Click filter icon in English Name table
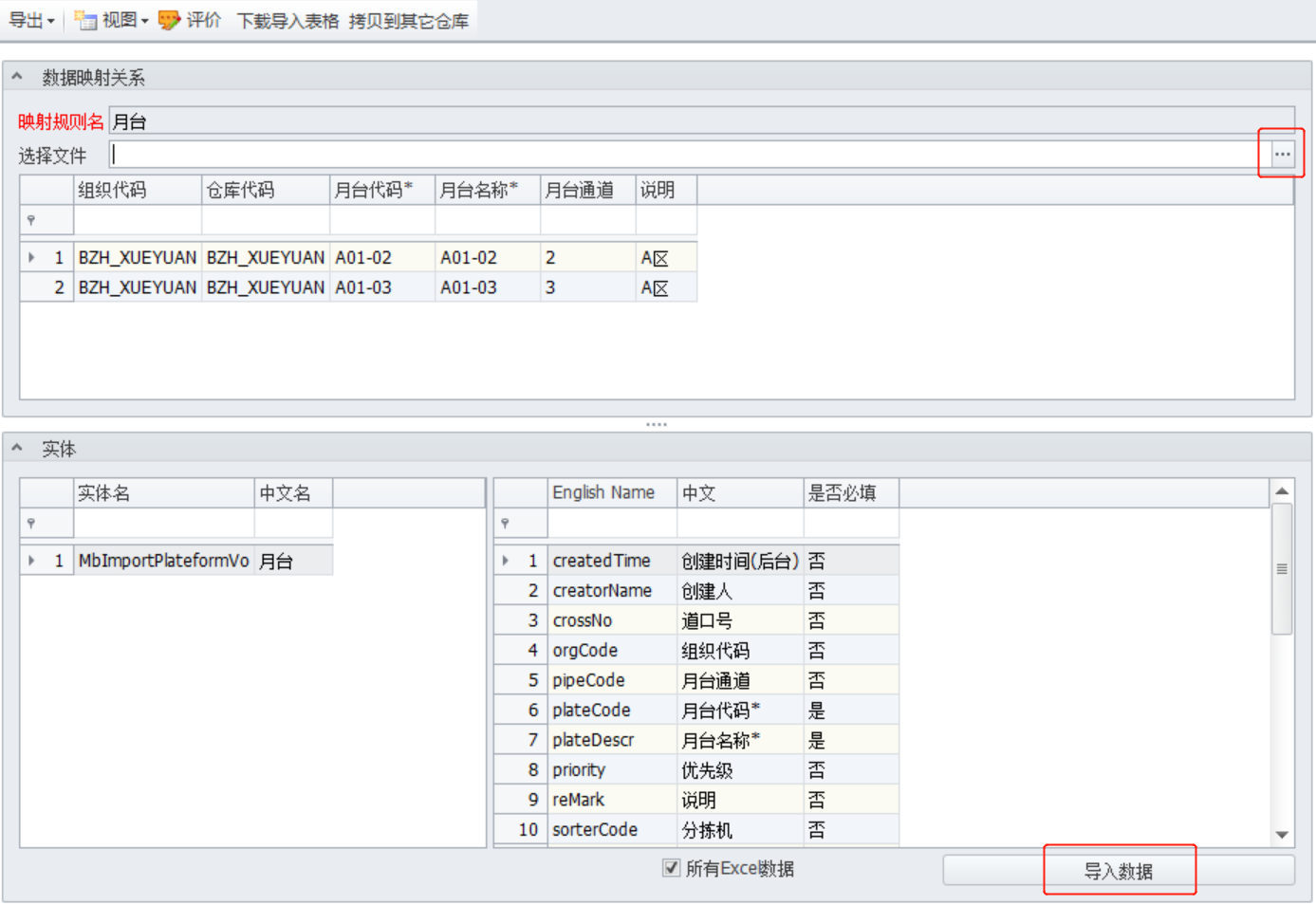 coord(505,523)
